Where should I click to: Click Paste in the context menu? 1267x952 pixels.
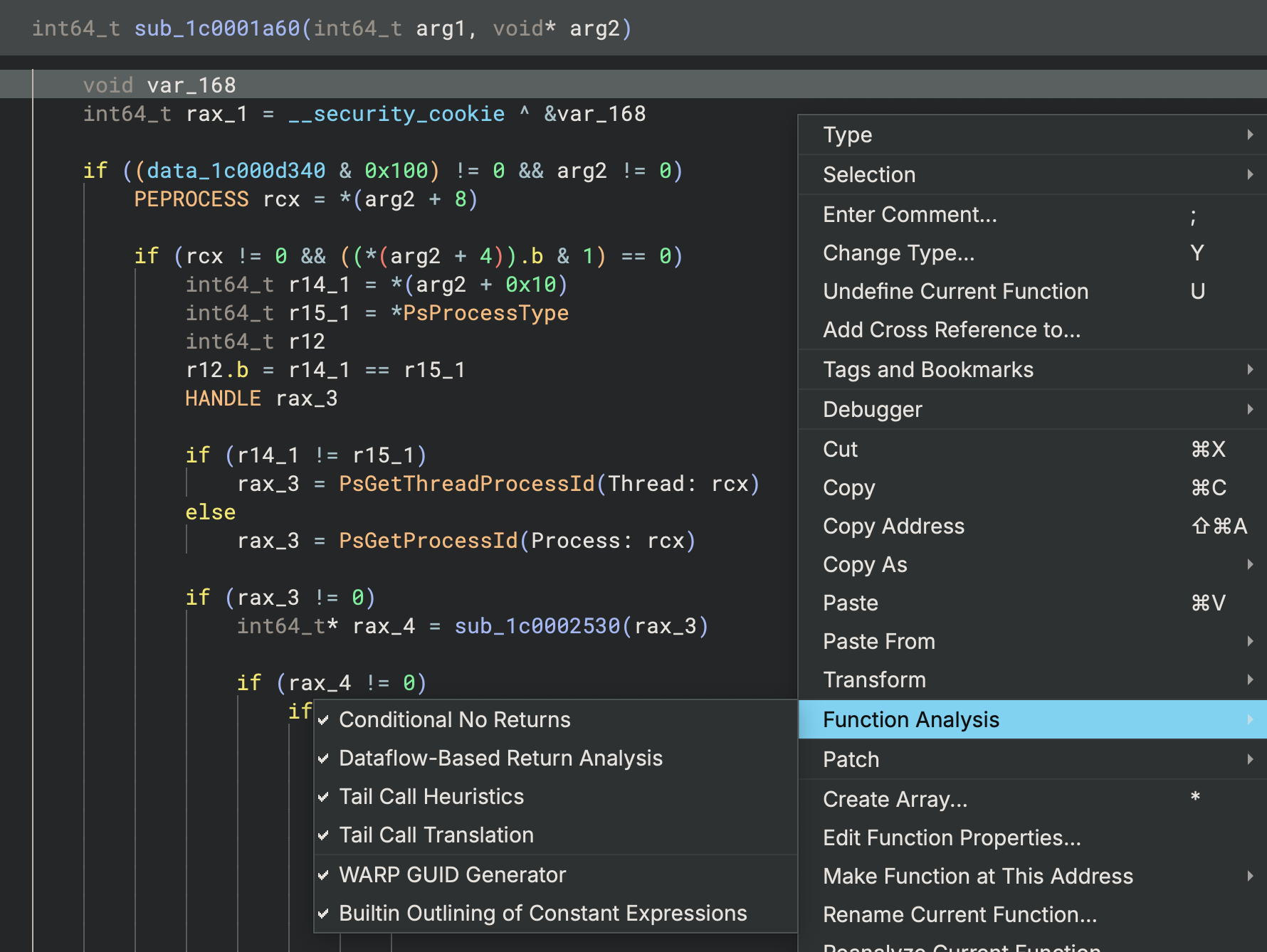(x=1032, y=603)
